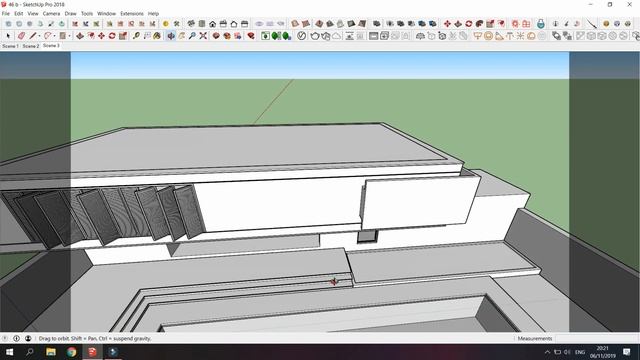Open the Windows notification center
The width and height of the screenshot is (640, 360).
pyautogui.click(x=627, y=352)
